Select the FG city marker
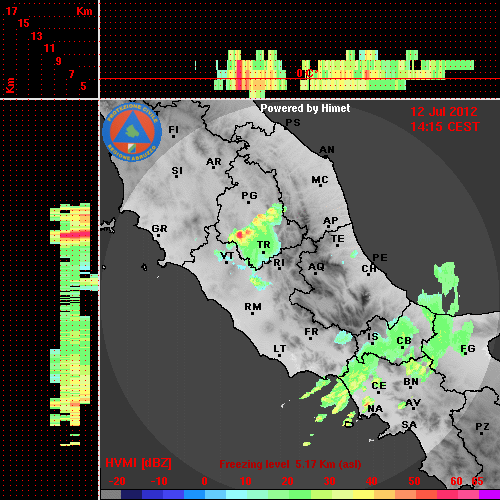The image size is (500, 500). (x=465, y=353)
